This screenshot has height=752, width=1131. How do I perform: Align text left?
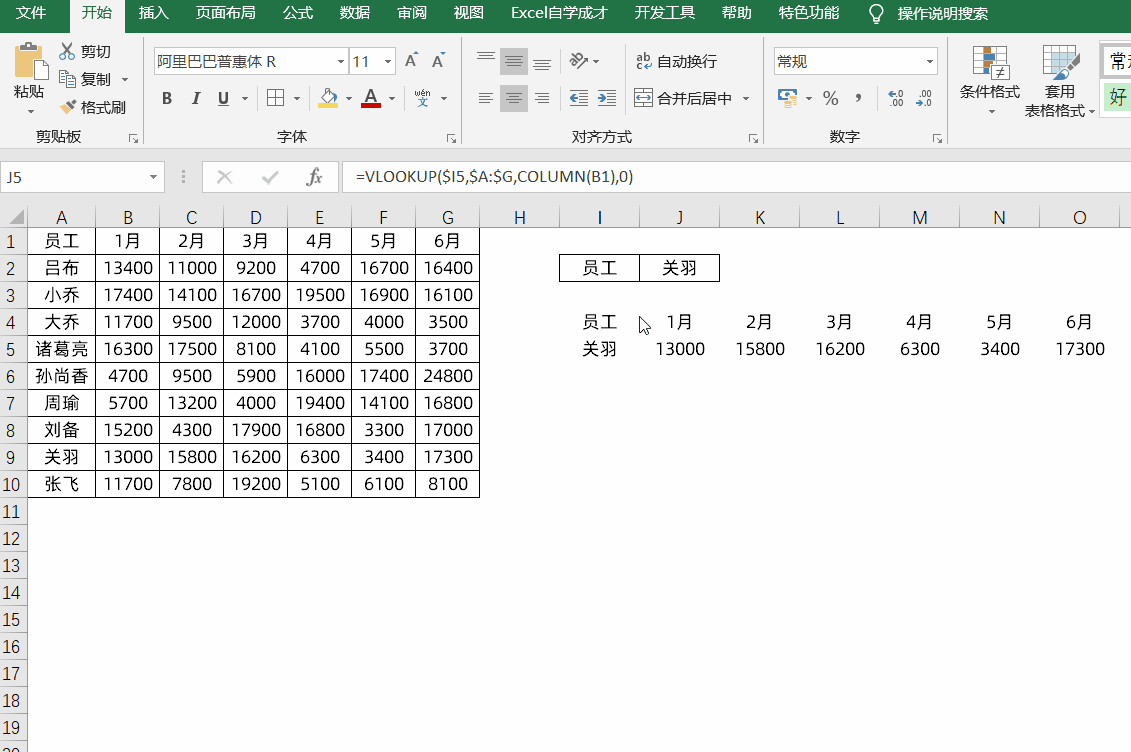pyautogui.click(x=485, y=98)
